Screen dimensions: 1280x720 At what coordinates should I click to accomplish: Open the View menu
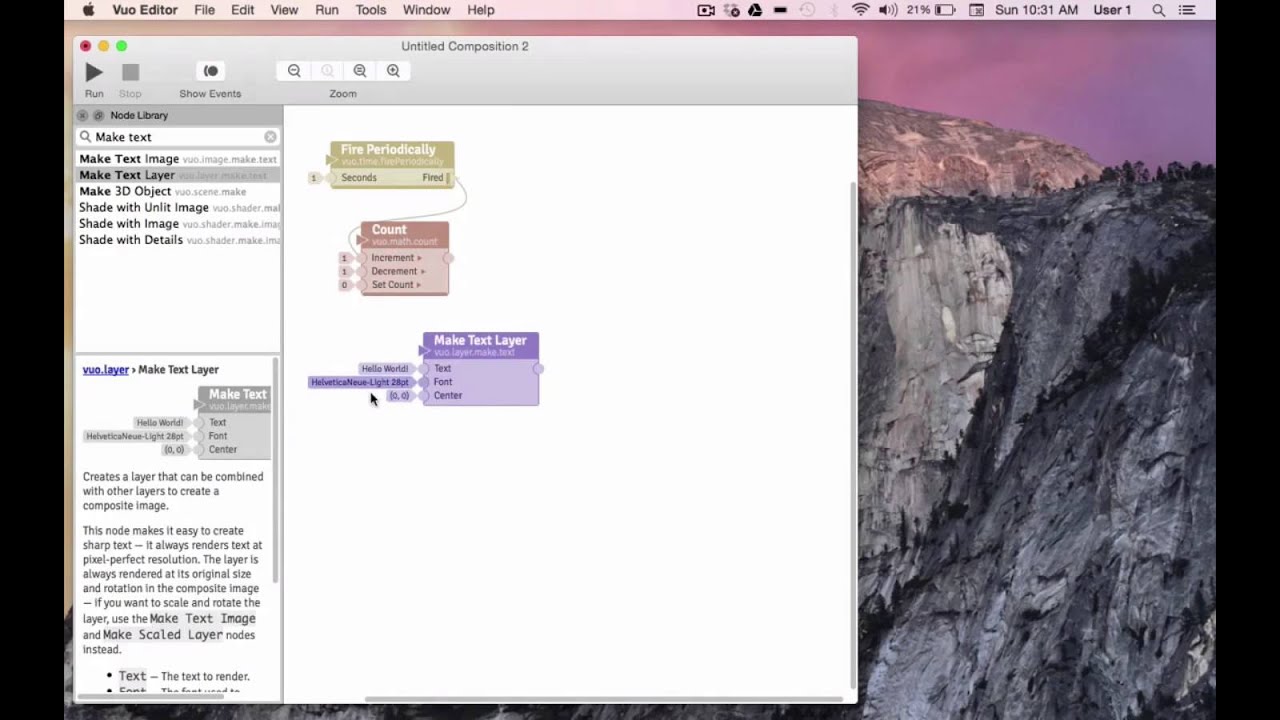284,10
